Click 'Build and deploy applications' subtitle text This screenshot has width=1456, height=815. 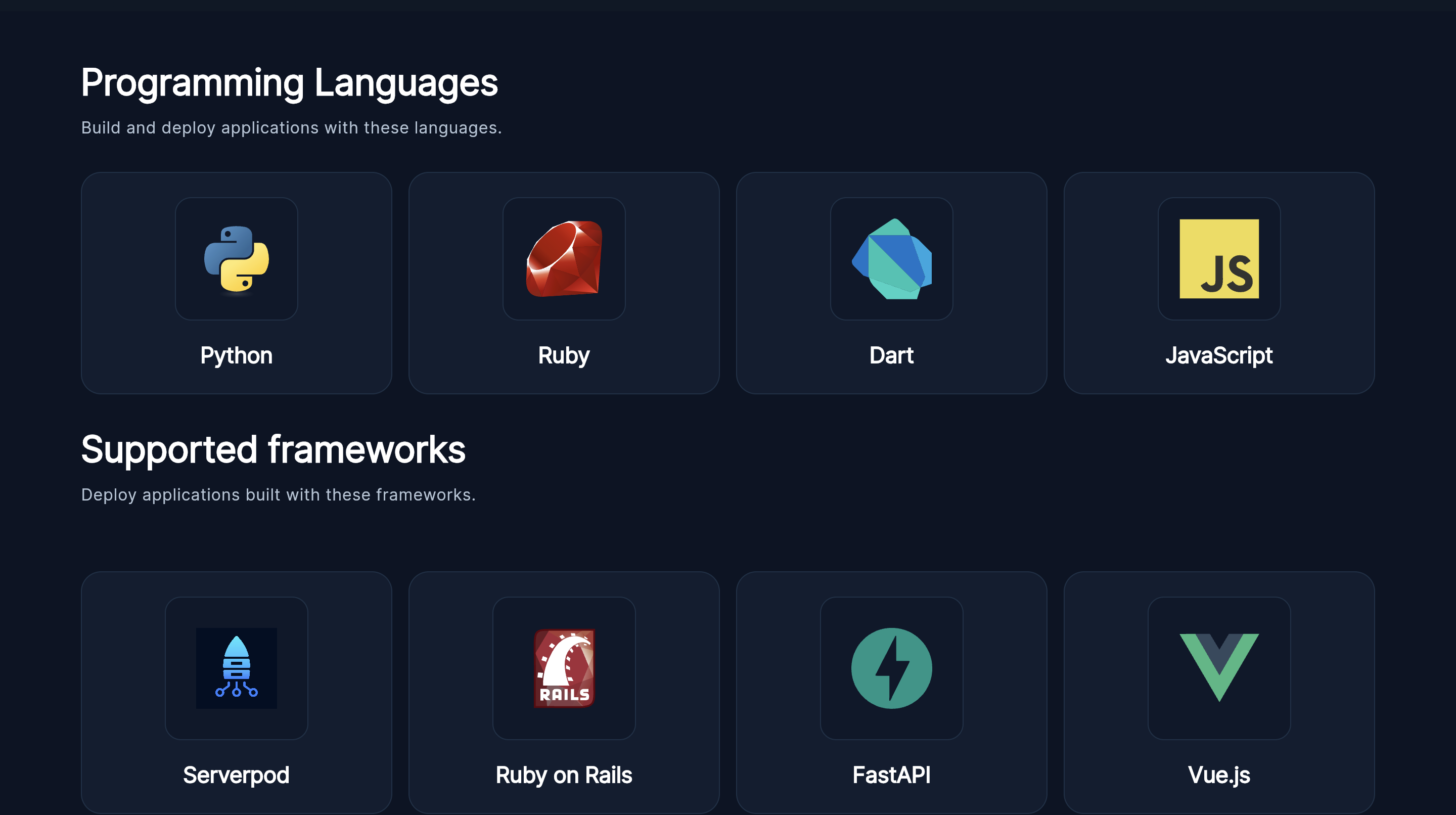click(291, 128)
